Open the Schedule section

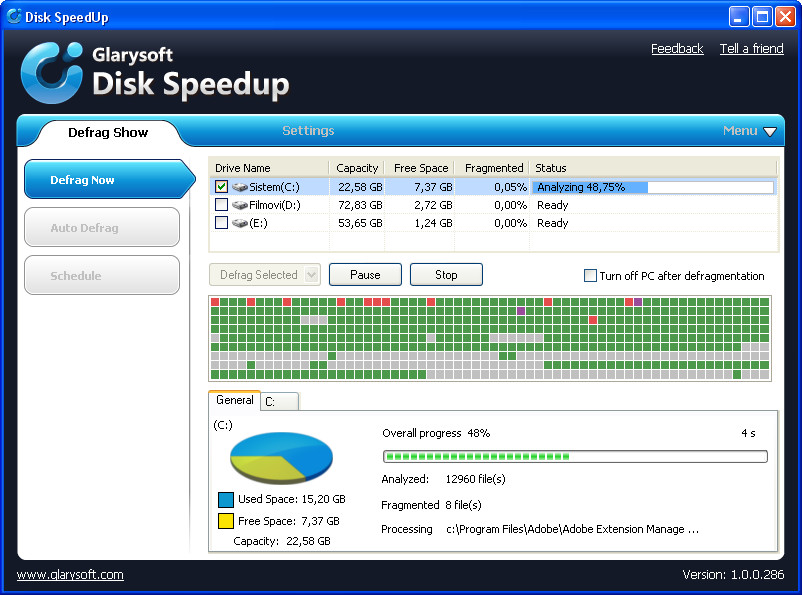click(102, 276)
